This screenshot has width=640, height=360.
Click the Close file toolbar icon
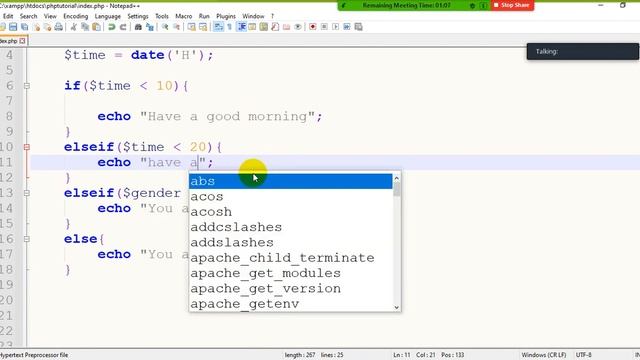(x=37, y=27)
